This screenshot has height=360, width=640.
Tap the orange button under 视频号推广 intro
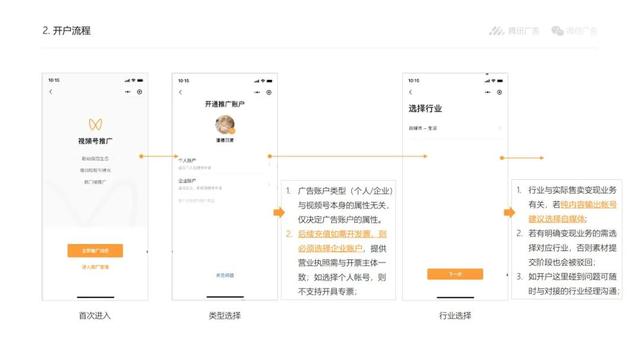[95, 251]
